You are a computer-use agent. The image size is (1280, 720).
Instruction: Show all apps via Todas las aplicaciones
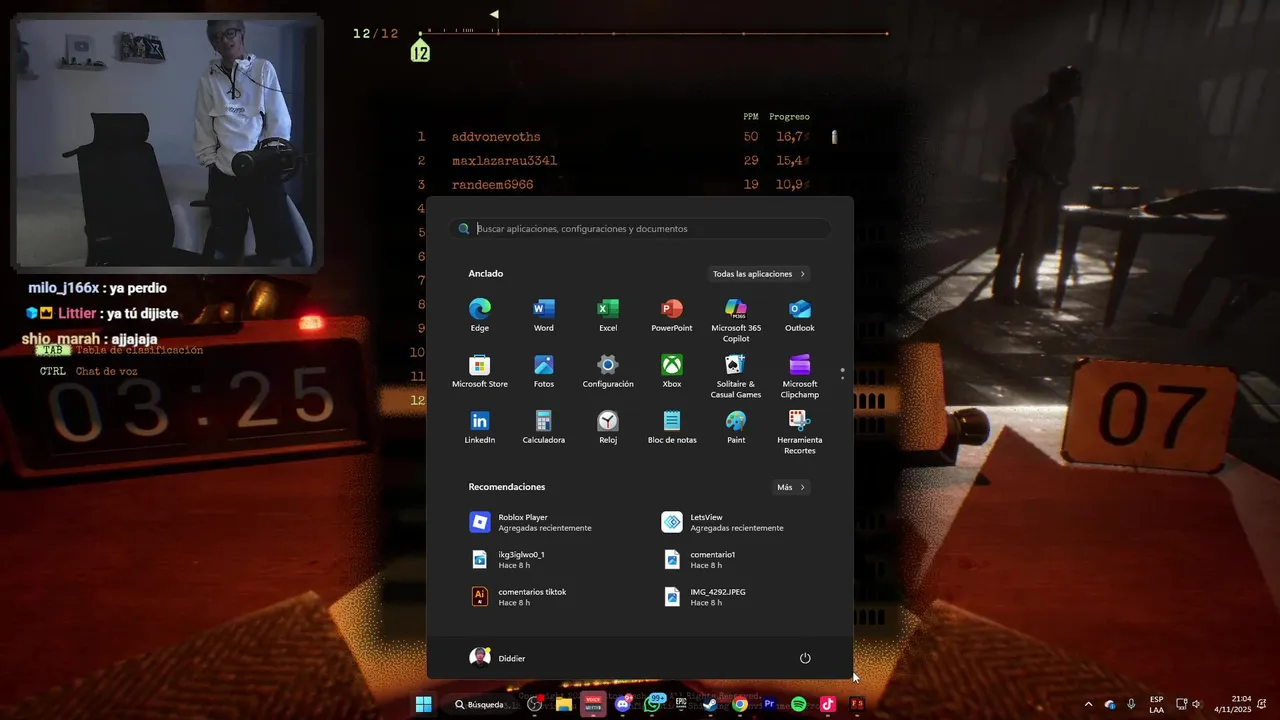759,274
